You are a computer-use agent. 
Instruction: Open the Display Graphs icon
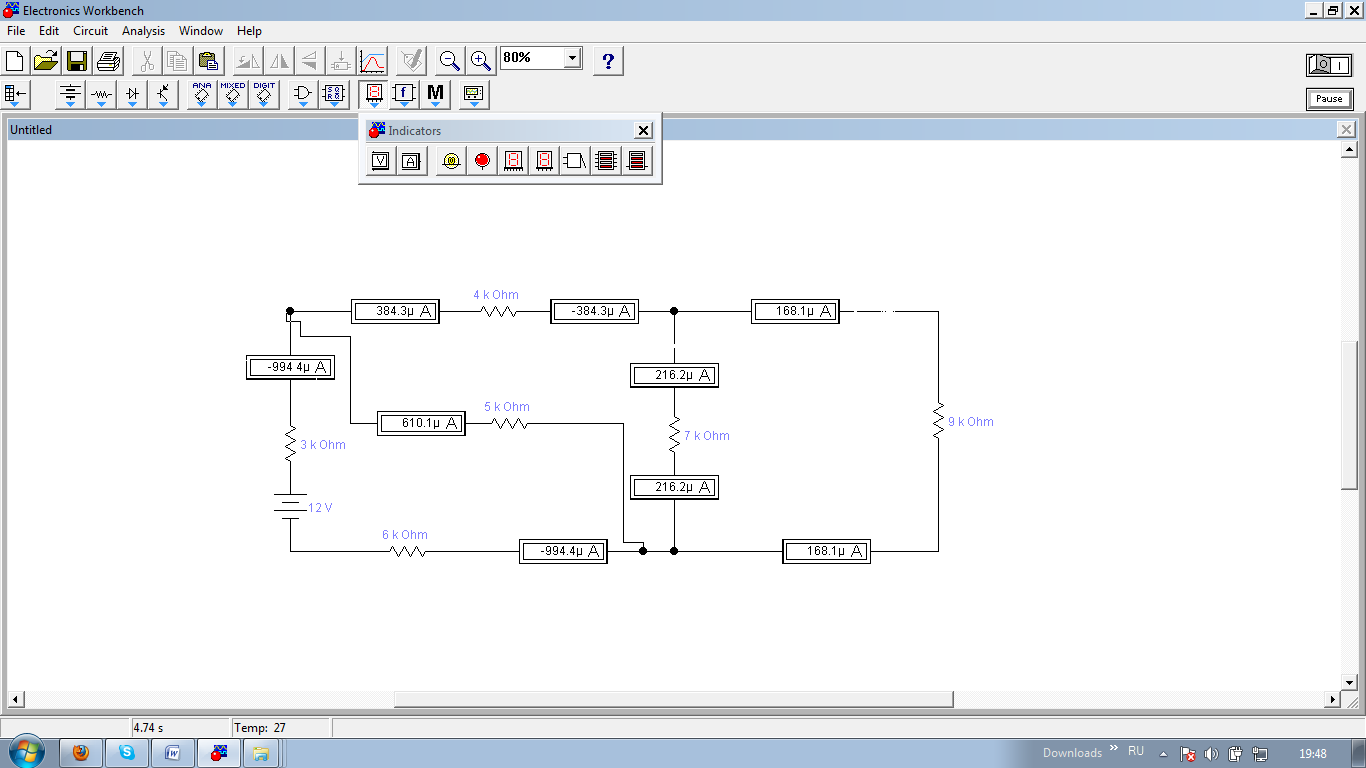click(372, 61)
